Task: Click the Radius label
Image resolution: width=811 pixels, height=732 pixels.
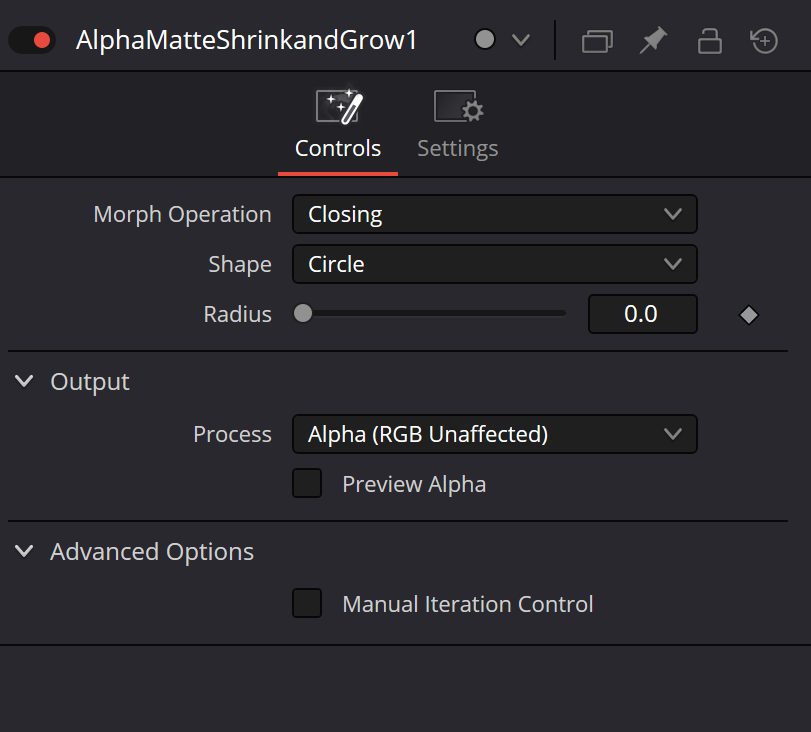Action: [x=237, y=315]
